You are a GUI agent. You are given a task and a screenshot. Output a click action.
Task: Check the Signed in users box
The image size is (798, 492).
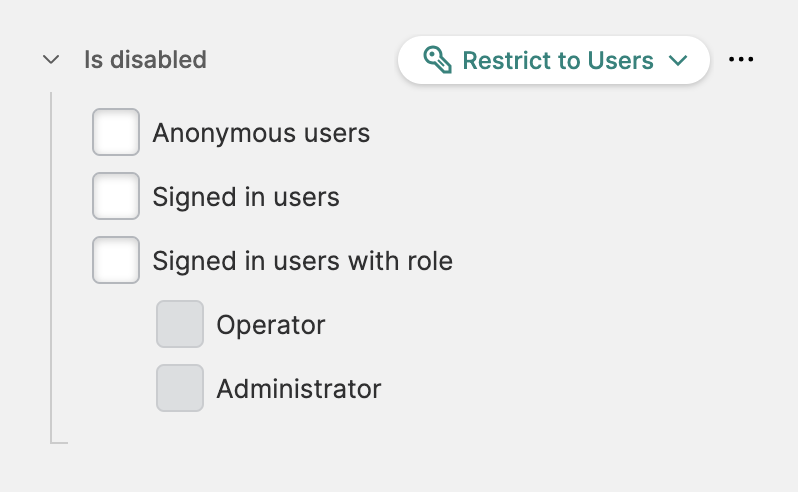point(116,197)
